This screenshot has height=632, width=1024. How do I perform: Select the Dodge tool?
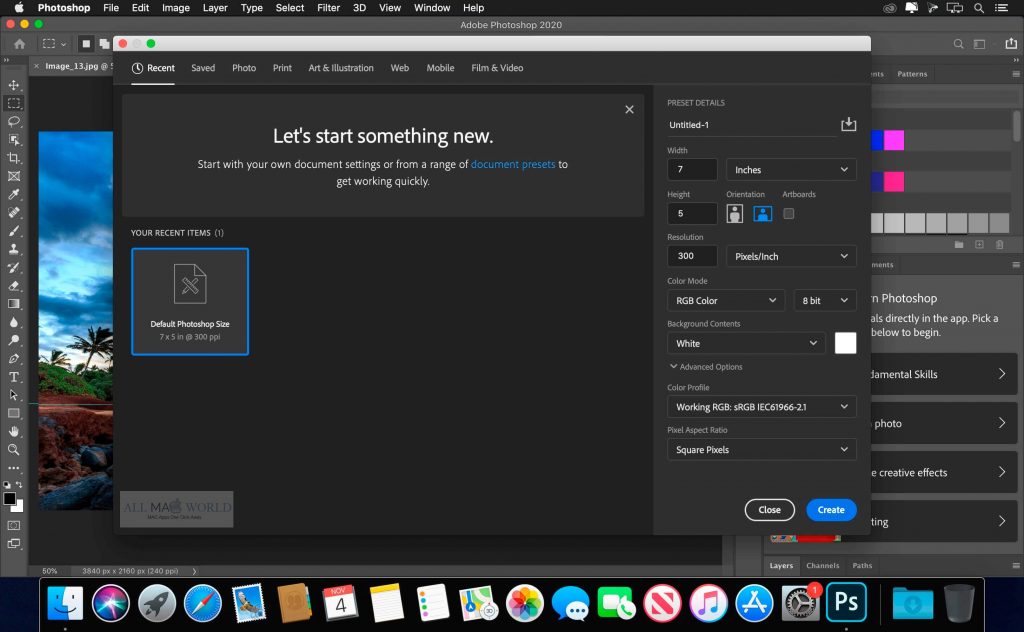coord(14,341)
